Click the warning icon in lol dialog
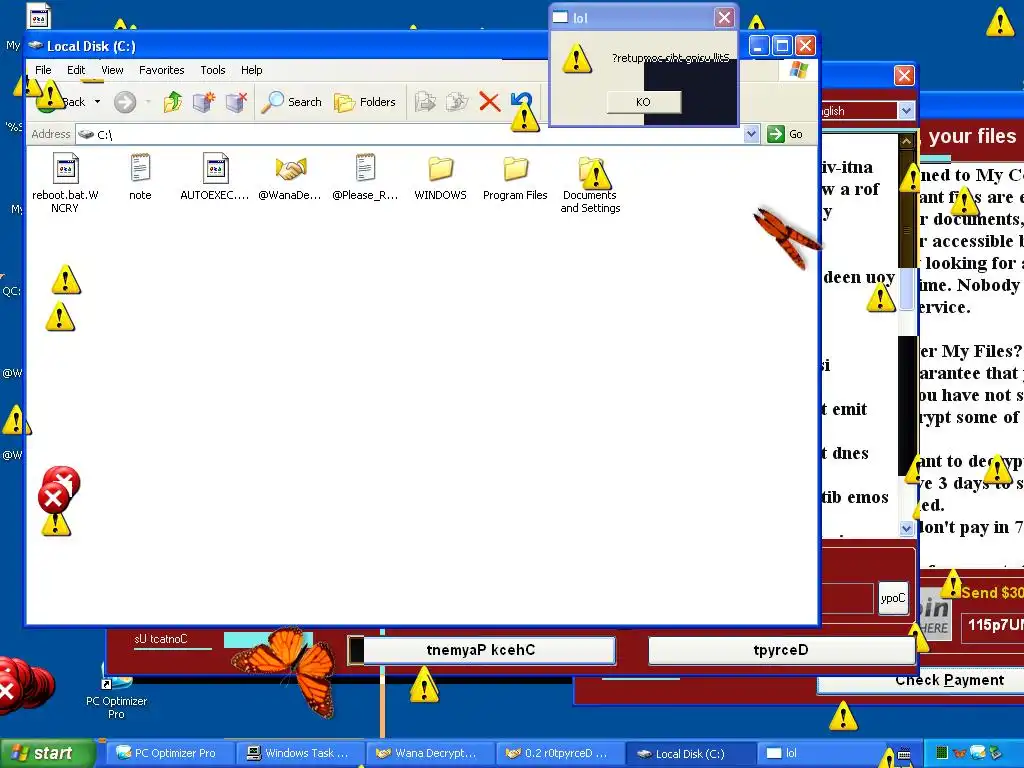1024x768 pixels. point(577,58)
